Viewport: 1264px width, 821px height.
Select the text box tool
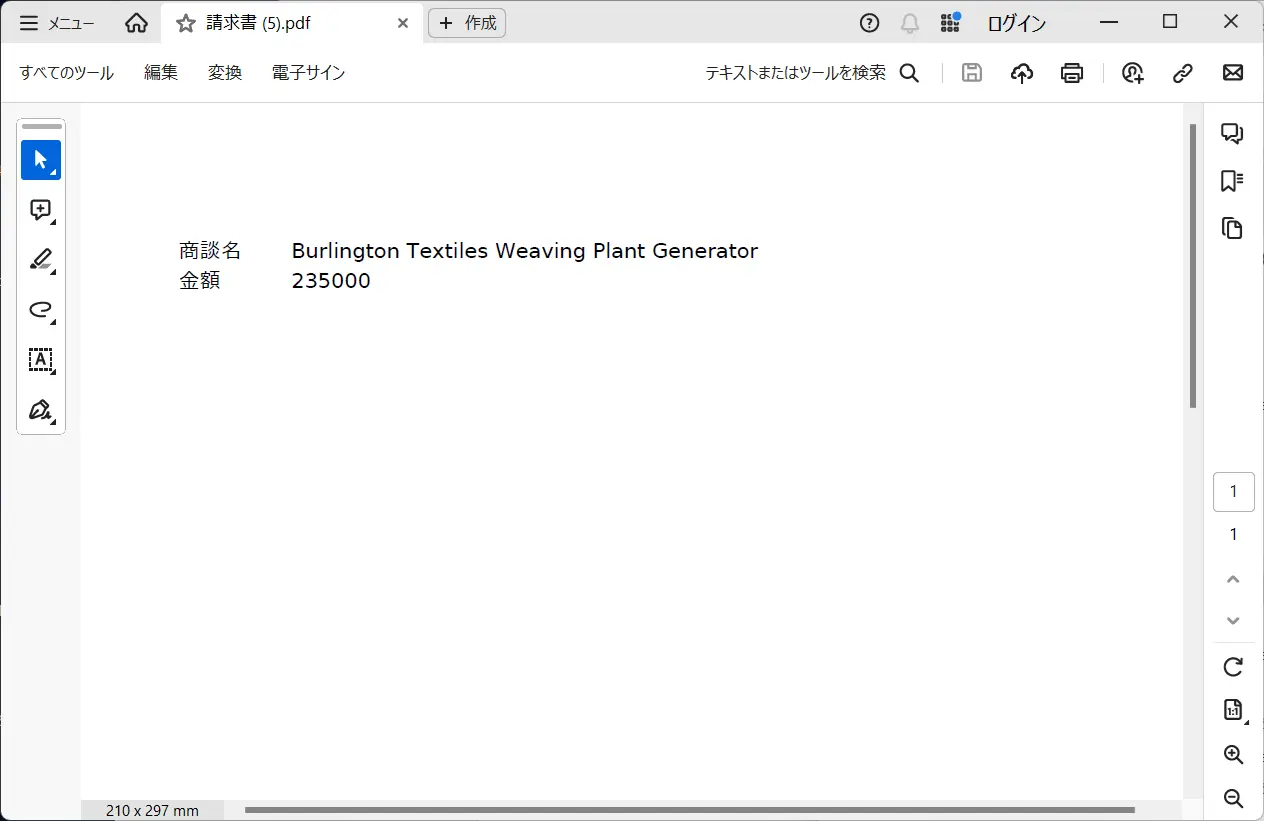pyautogui.click(x=41, y=360)
